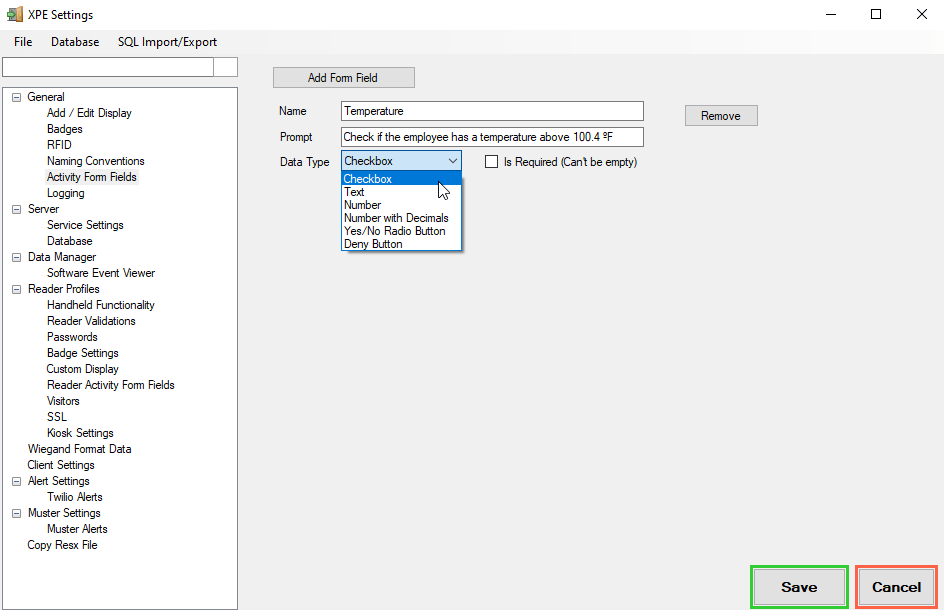Select Software Event Viewer in tree
Screen dimensions: 944x610
click(101, 273)
